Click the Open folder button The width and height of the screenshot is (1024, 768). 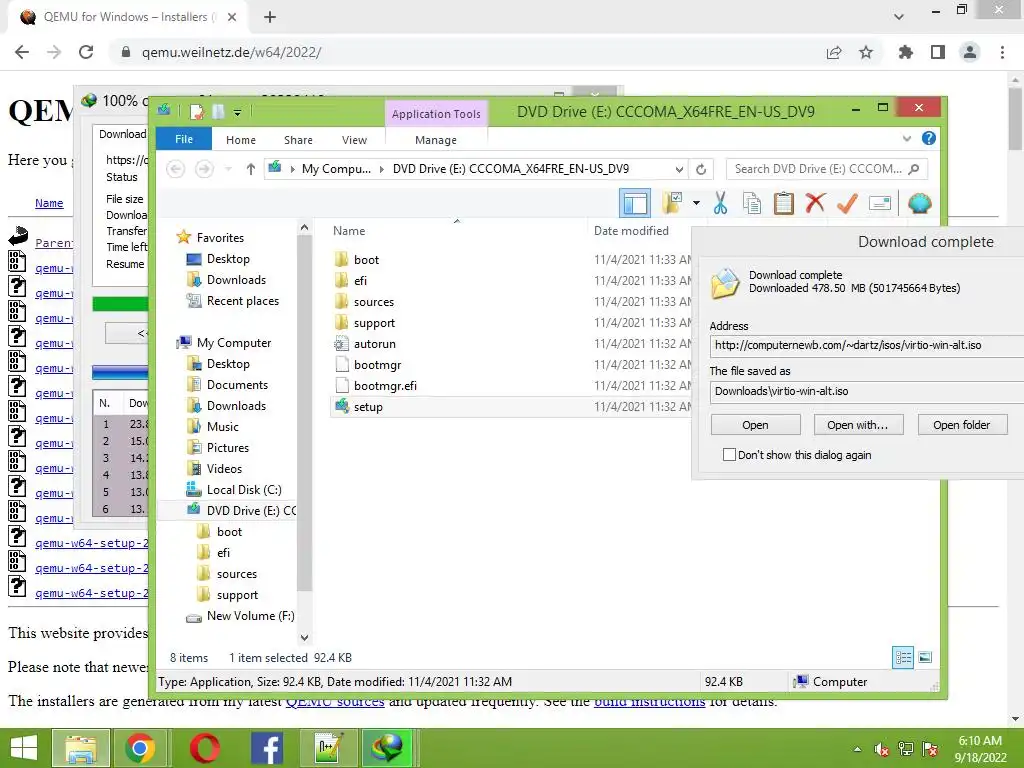click(x=961, y=424)
